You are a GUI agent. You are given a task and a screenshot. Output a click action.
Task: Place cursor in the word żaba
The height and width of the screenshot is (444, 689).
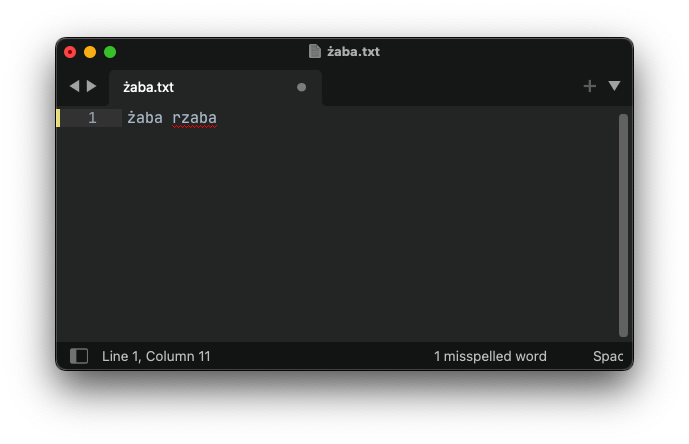145,118
